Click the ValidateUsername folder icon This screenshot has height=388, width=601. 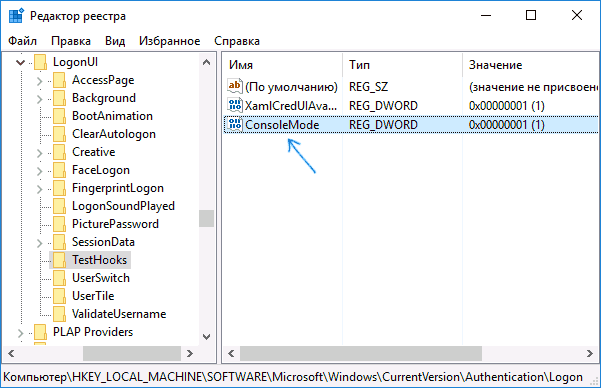59,314
